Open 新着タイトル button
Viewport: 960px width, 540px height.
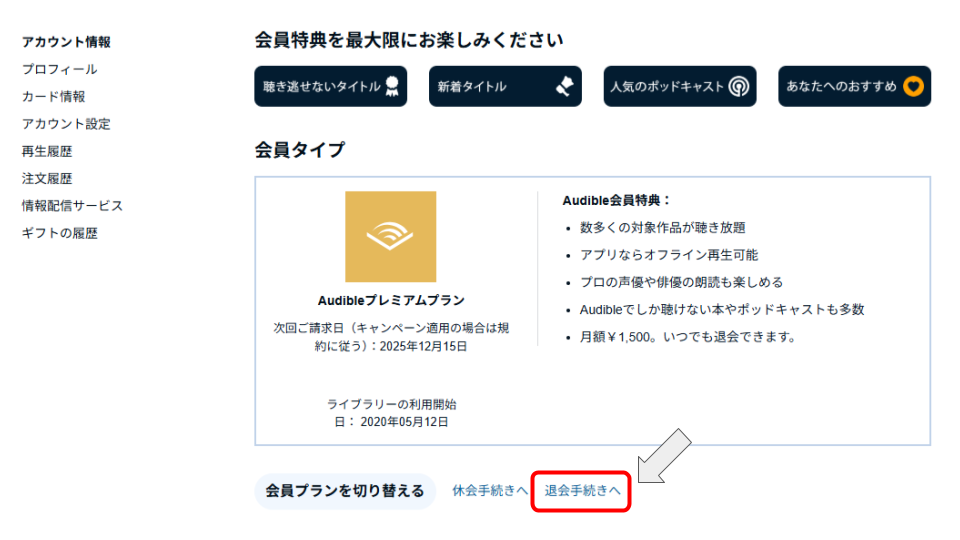(490, 87)
